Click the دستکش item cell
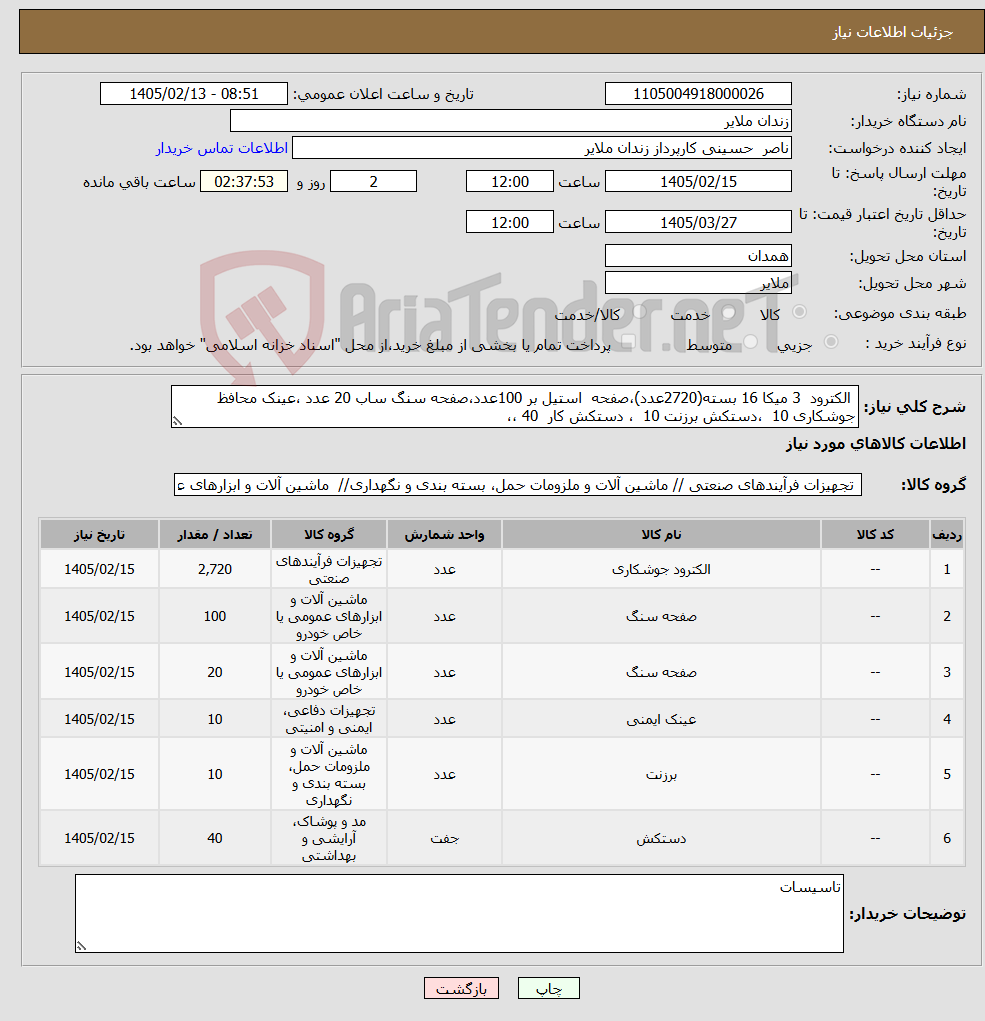985x1021 pixels. pos(661,838)
